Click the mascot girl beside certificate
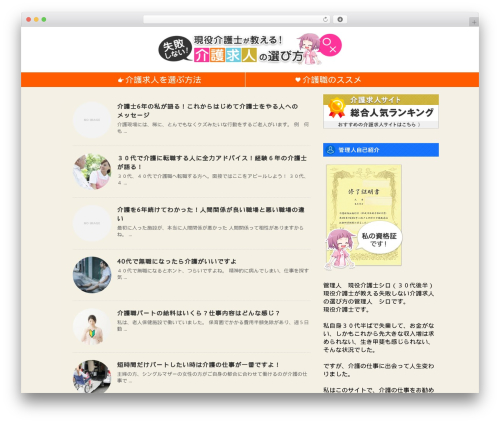The width and height of the screenshot is (500, 423). pos(339,248)
